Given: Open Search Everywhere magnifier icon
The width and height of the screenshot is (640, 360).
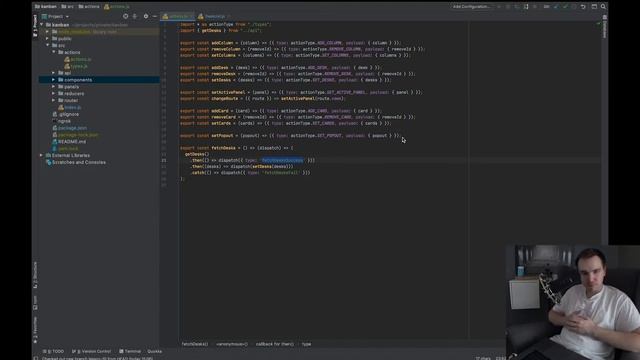Looking at the screenshot, I should click(603, 7).
